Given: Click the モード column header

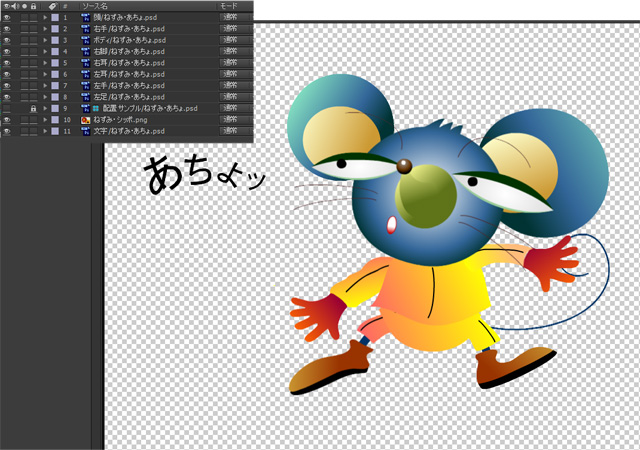Looking at the screenshot, I should 229,6.
